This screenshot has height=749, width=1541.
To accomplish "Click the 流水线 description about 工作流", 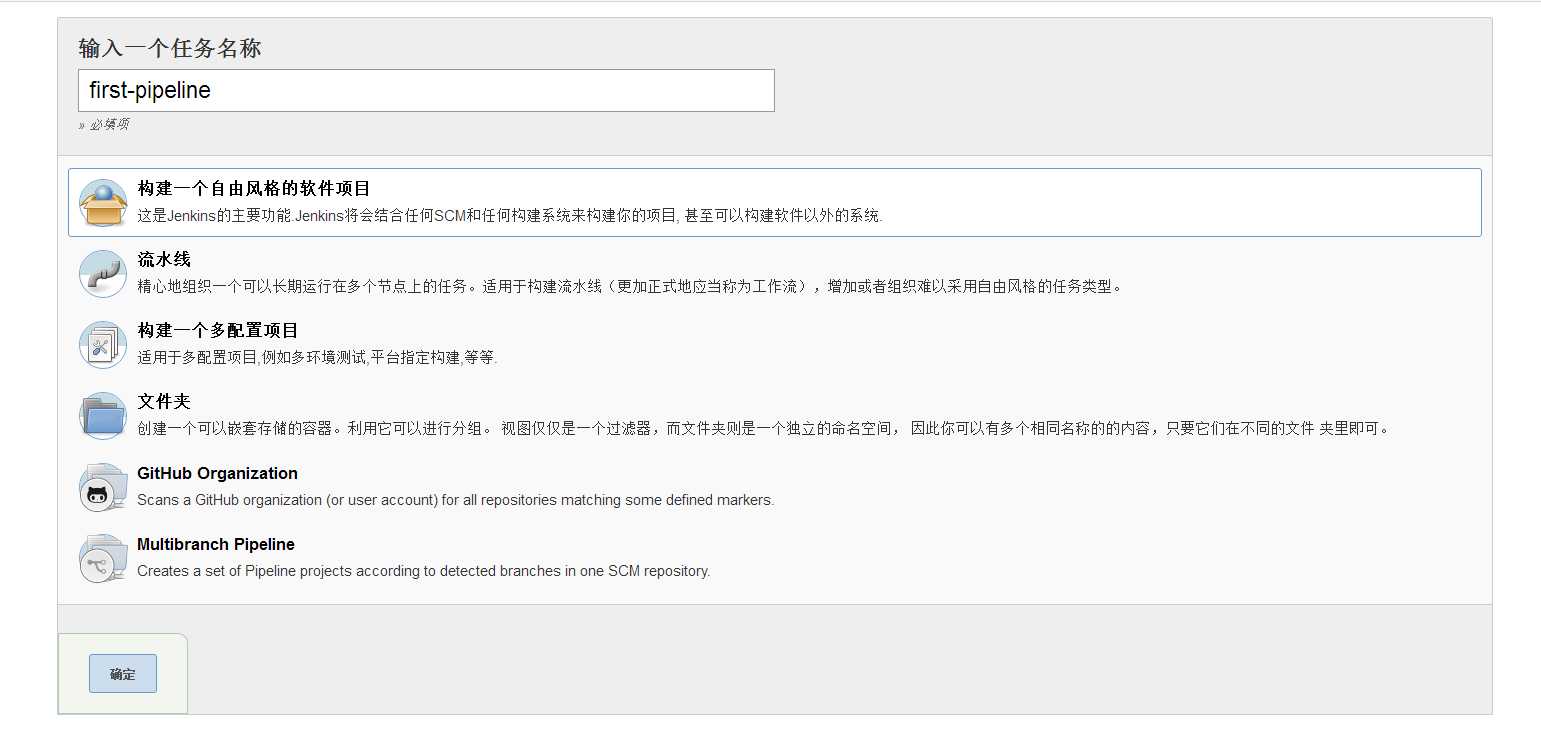I will pyautogui.click(x=630, y=286).
